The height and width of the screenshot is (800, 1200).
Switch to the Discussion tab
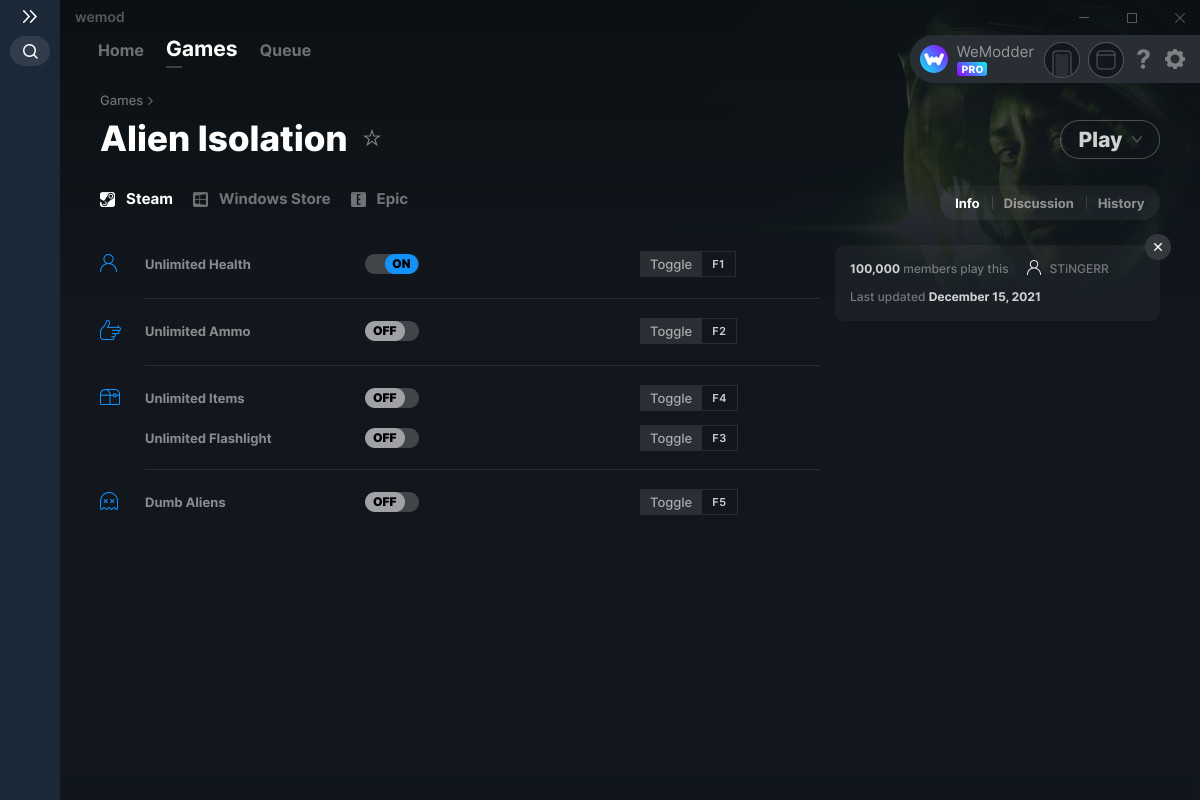point(1038,203)
